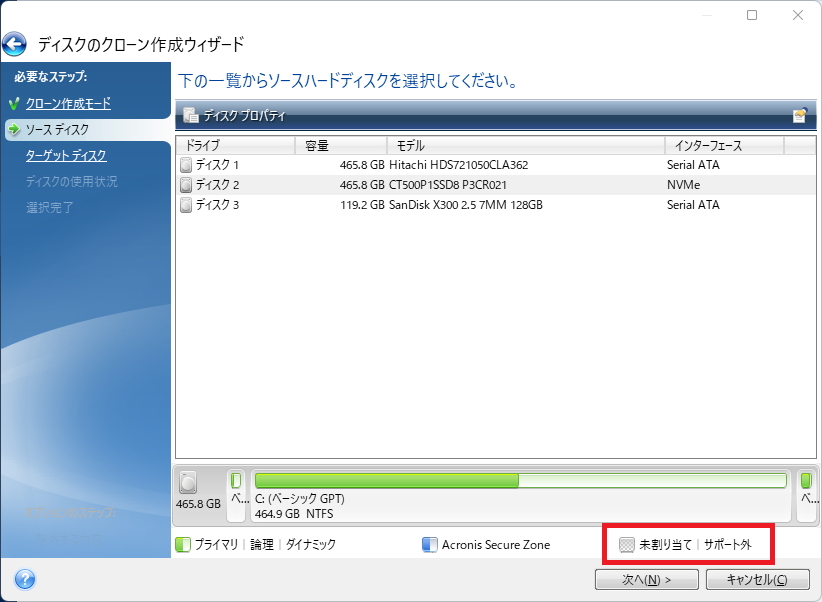Click the 464.9 GB NTFS text
Screen dimensions: 822x602
point(294,514)
